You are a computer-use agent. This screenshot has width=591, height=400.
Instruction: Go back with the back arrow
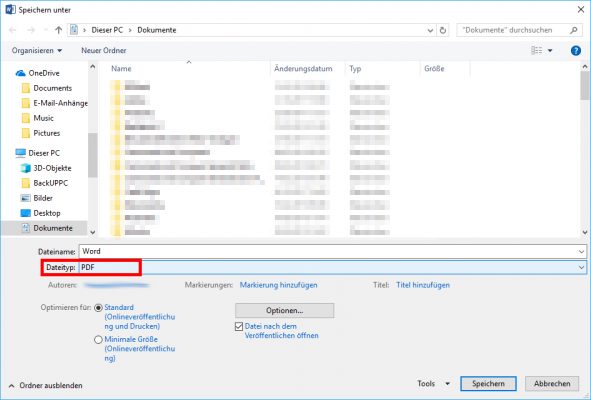tap(12, 30)
